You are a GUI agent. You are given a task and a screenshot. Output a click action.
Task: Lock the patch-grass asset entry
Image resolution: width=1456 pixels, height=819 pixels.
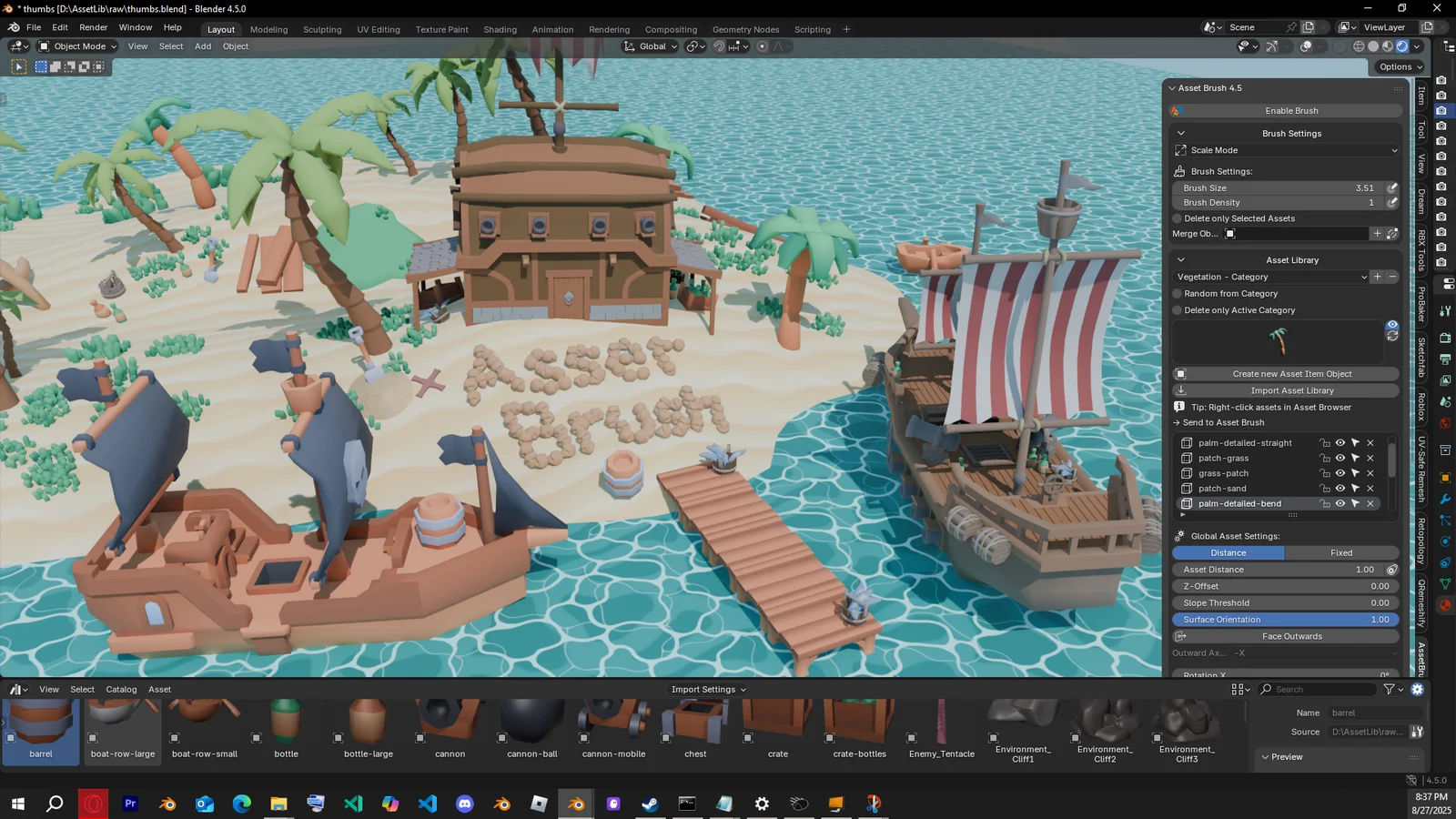[x=1325, y=459]
